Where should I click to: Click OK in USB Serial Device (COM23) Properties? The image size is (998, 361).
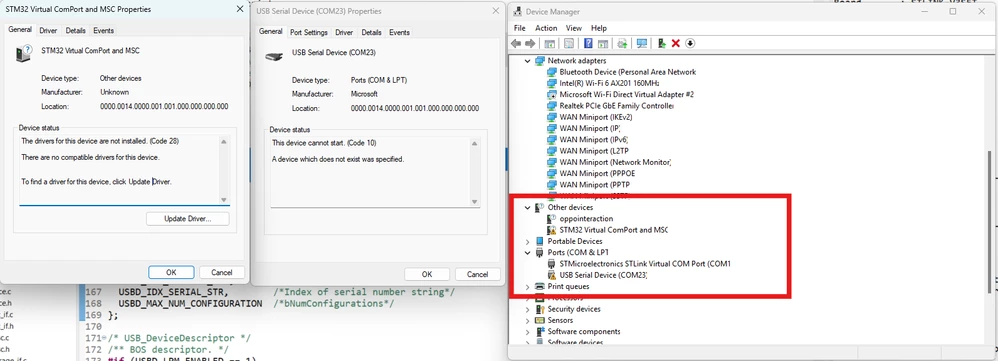click(x=427, y=274)
